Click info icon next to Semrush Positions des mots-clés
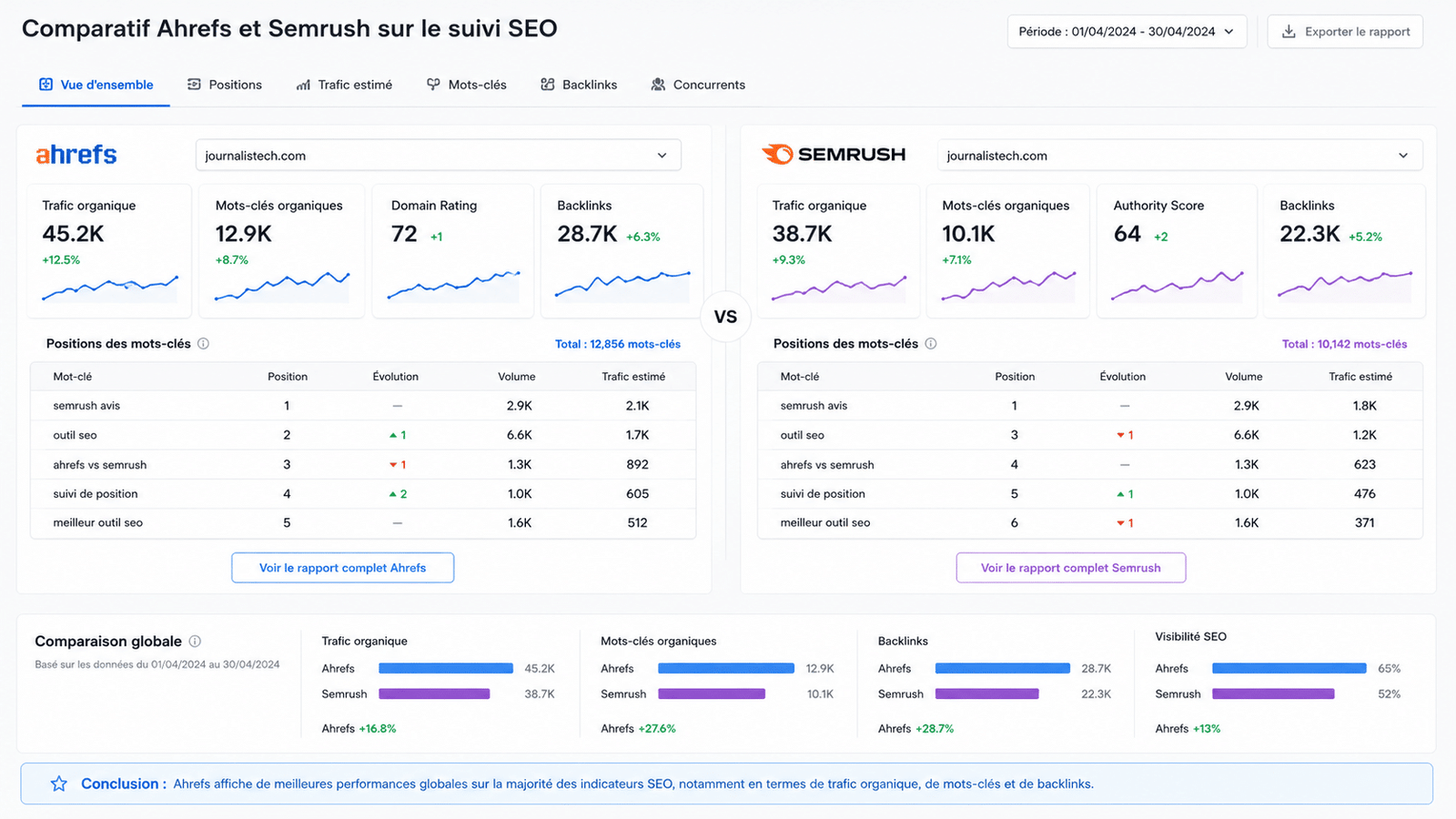Screen dimensions: 1456x819 pyautogui.click(x=931, y=344)
